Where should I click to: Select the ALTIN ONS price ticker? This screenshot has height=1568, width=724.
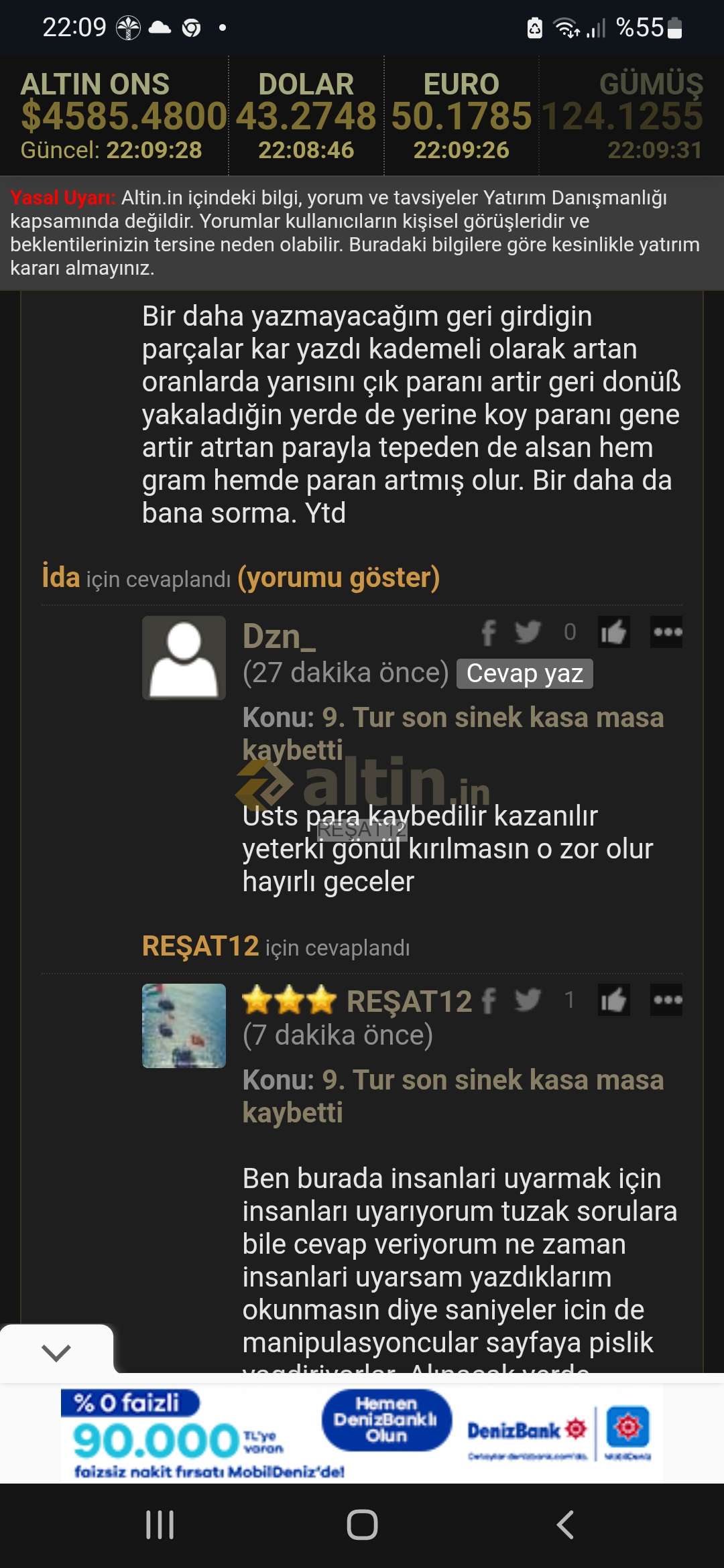pos(115,116)
